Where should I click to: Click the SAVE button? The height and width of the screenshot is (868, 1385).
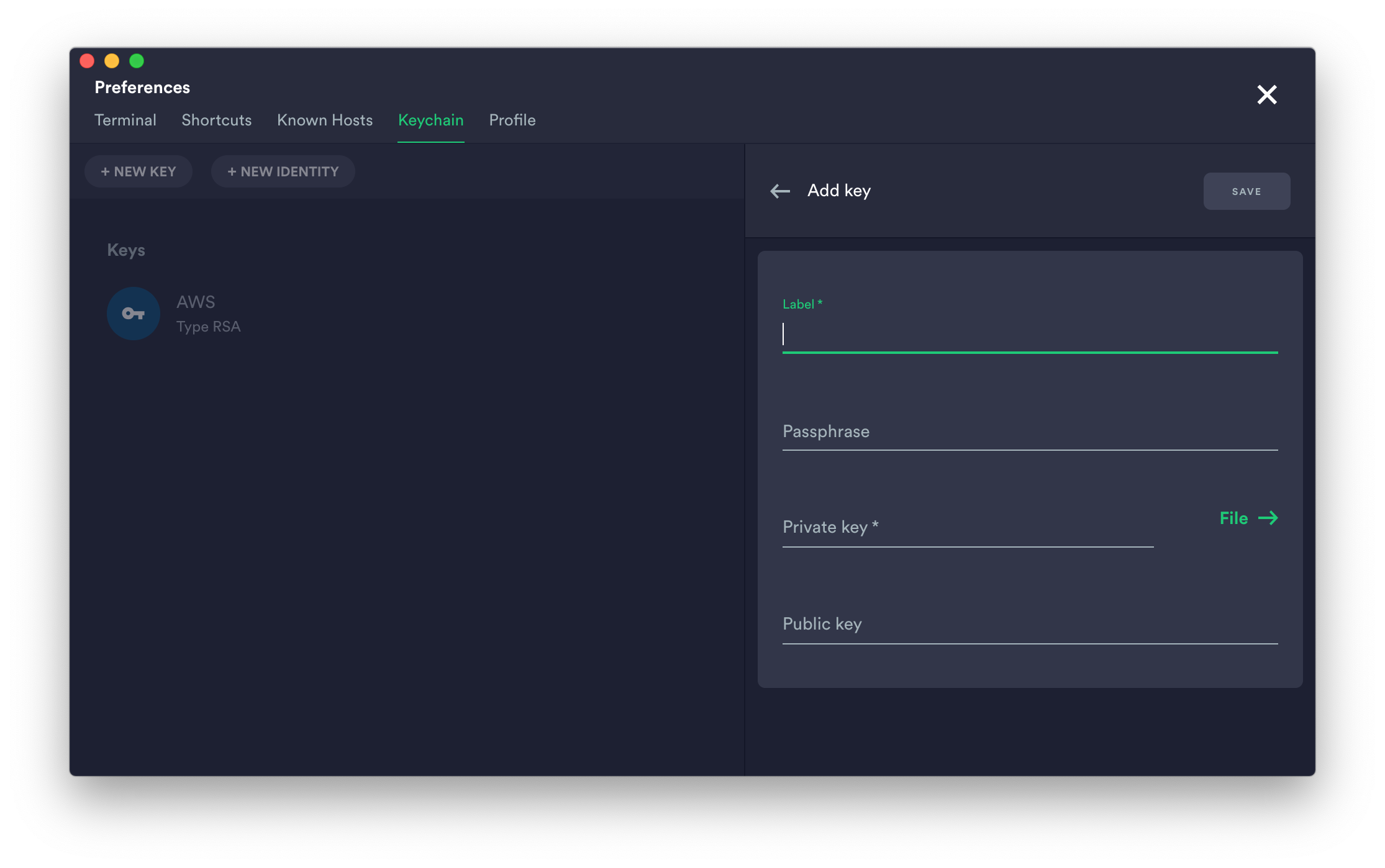point(1246,191)
